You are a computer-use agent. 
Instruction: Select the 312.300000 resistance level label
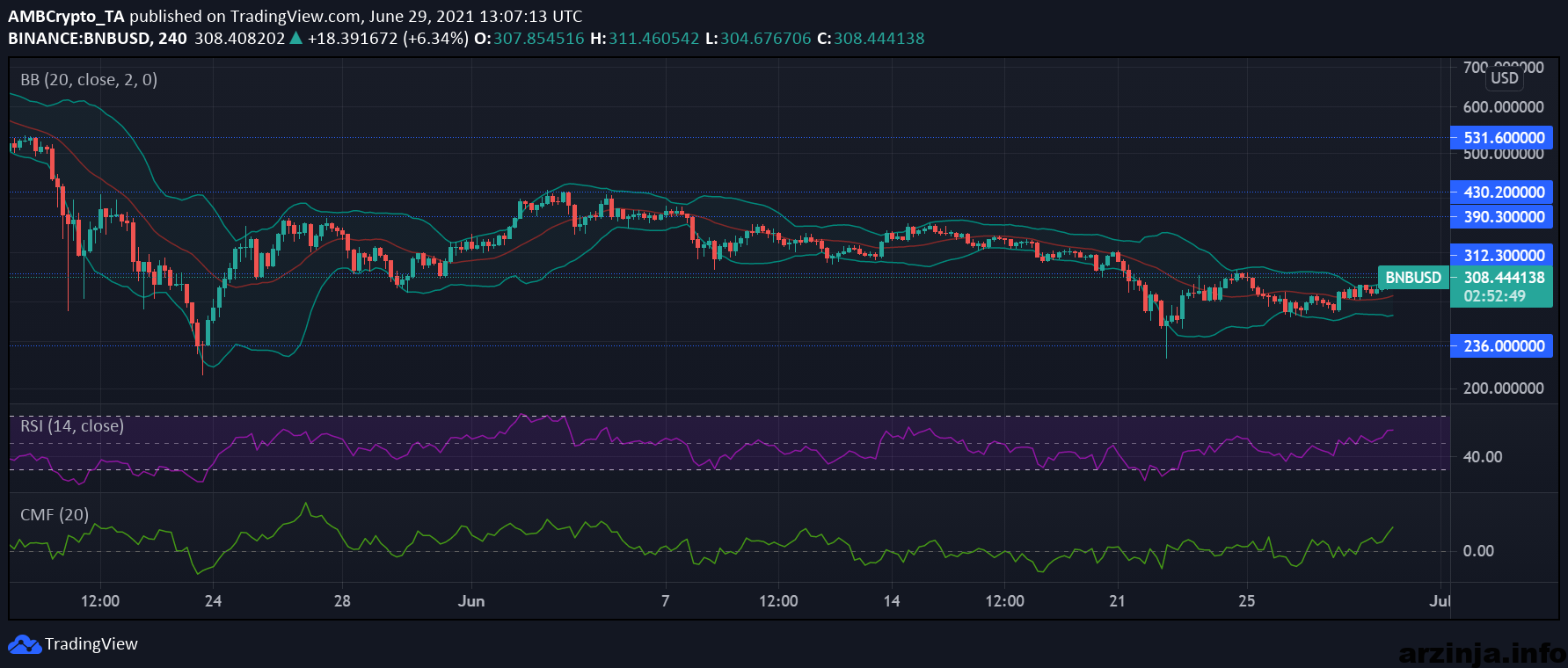[x=1501, y=256]
